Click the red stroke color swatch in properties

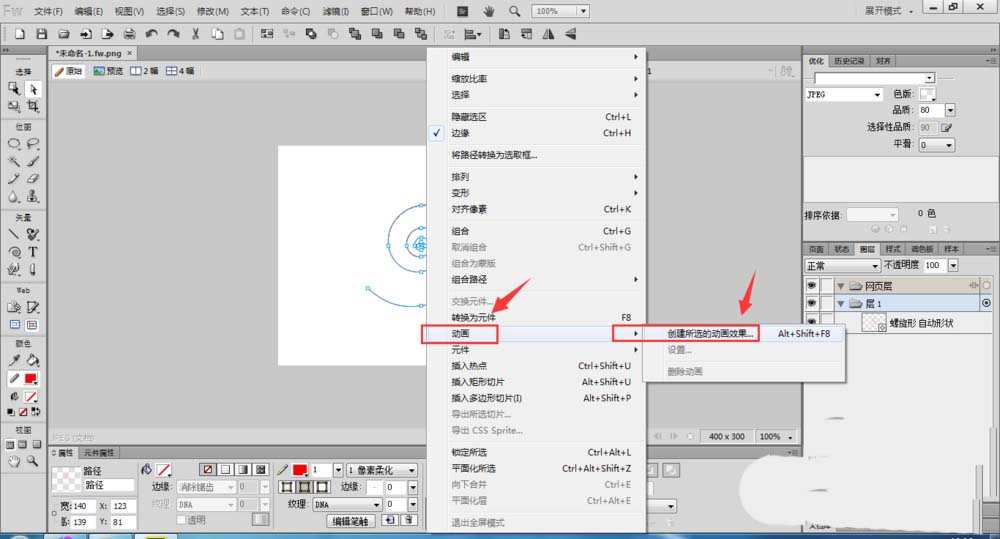click(299, 469)
